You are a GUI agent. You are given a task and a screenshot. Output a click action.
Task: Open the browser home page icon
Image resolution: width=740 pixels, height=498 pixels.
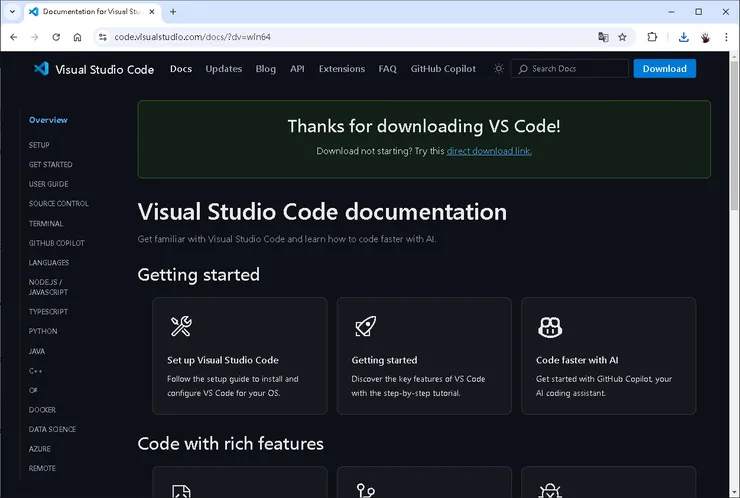[77, 37]
